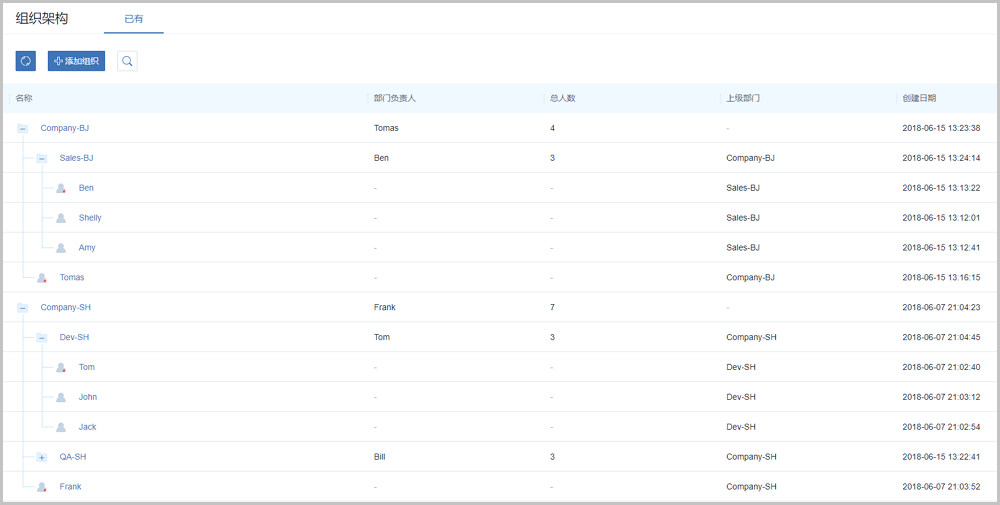This screenshot has height=505, width=1000.
Task: Open the search magnifier icon
Action: 127,61
